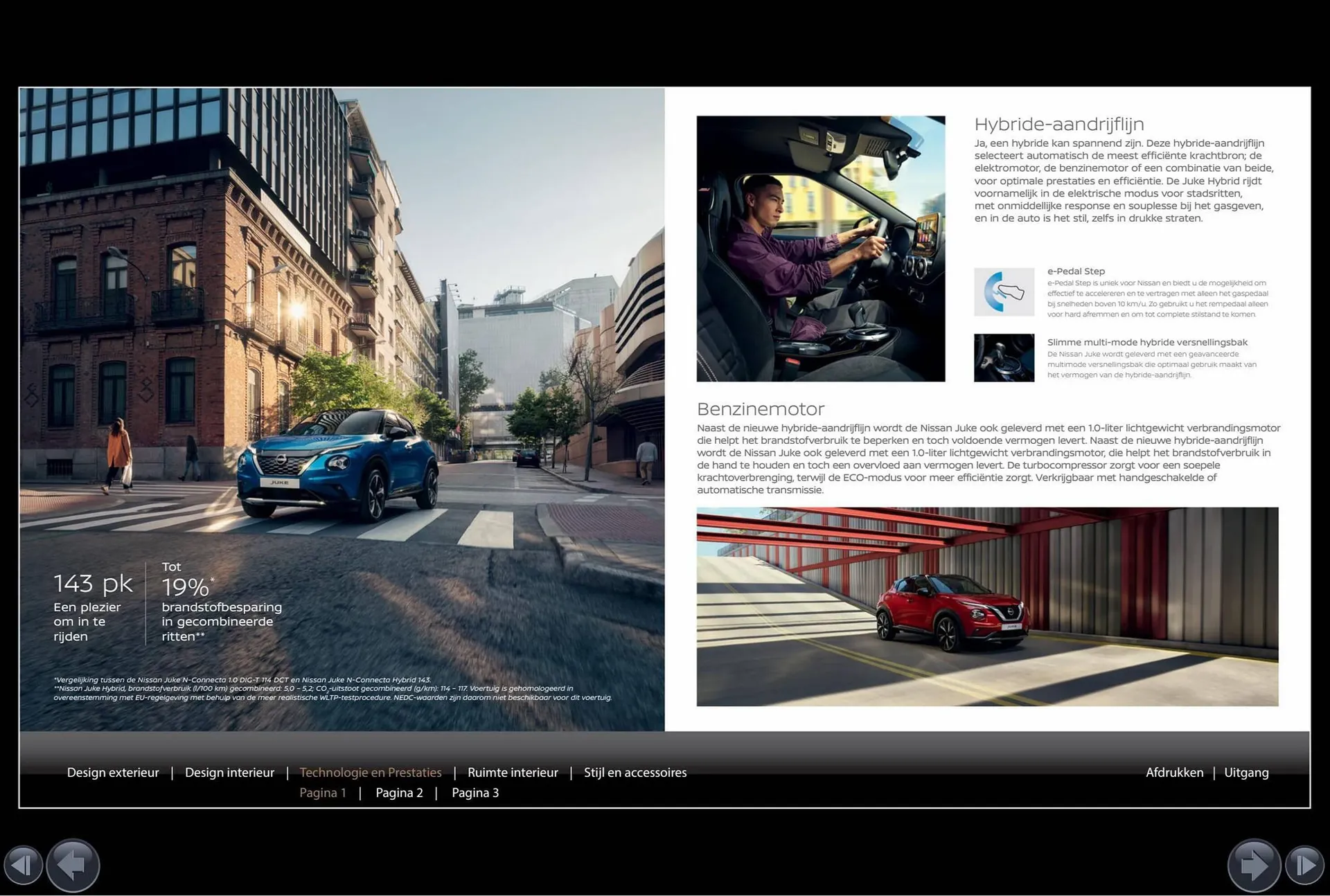Click the red Juke car photo
1330x896 pixels.
(x=987, y=607)
